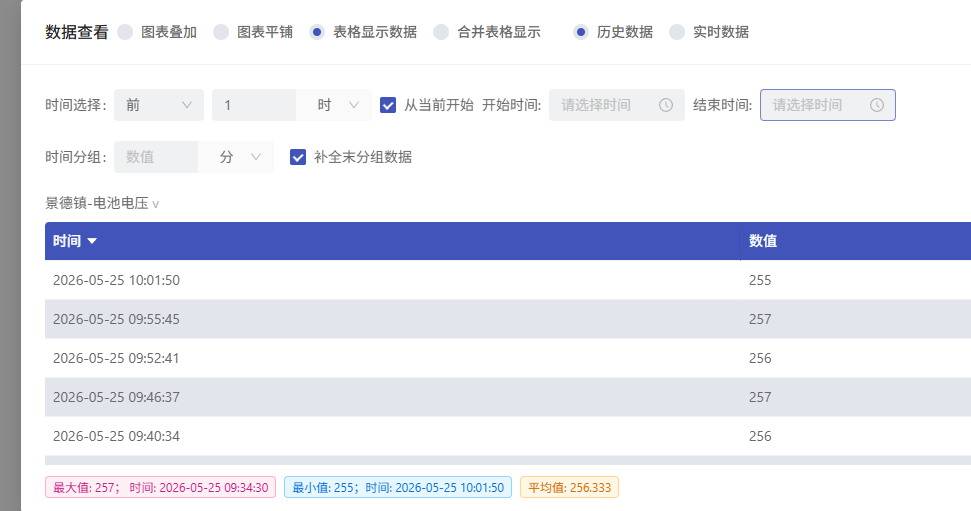Select the 图表叠加 radio option
The height and width of the screenshot is (511, 971).
pos(126,32)
